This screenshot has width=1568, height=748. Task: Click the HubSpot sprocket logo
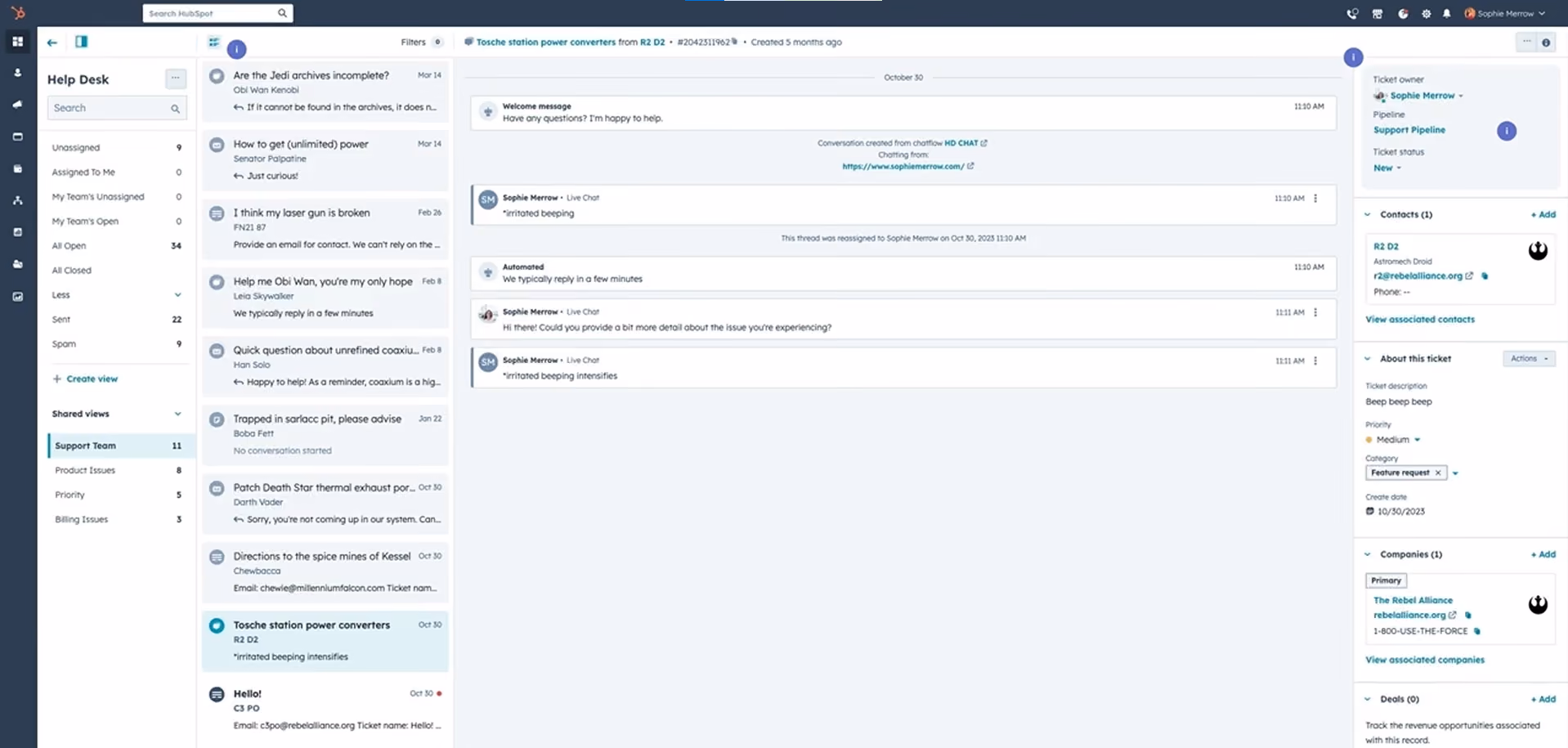click(x=18, y=13)
